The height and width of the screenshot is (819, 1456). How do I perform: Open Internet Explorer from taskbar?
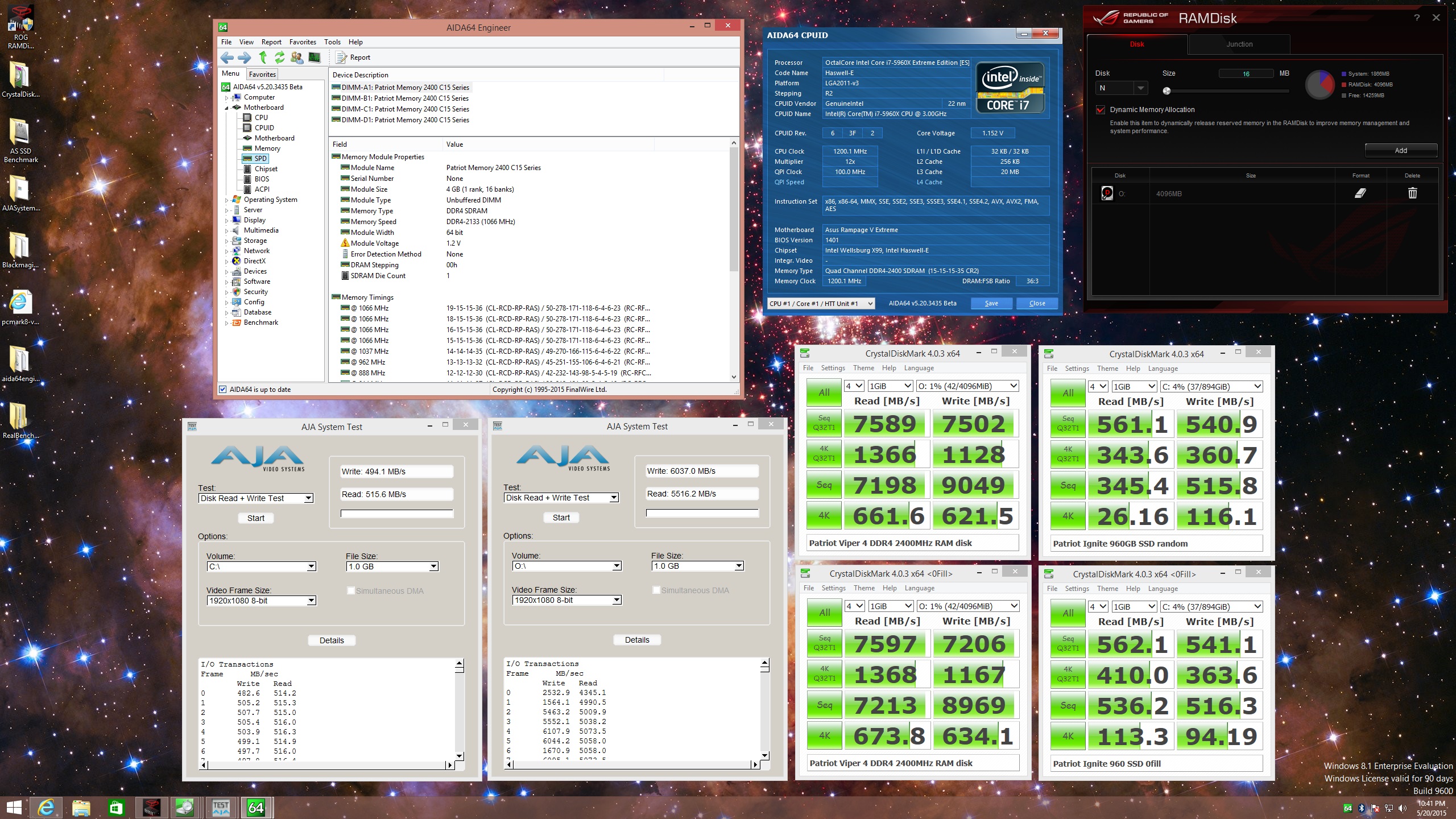click(46, 808)
